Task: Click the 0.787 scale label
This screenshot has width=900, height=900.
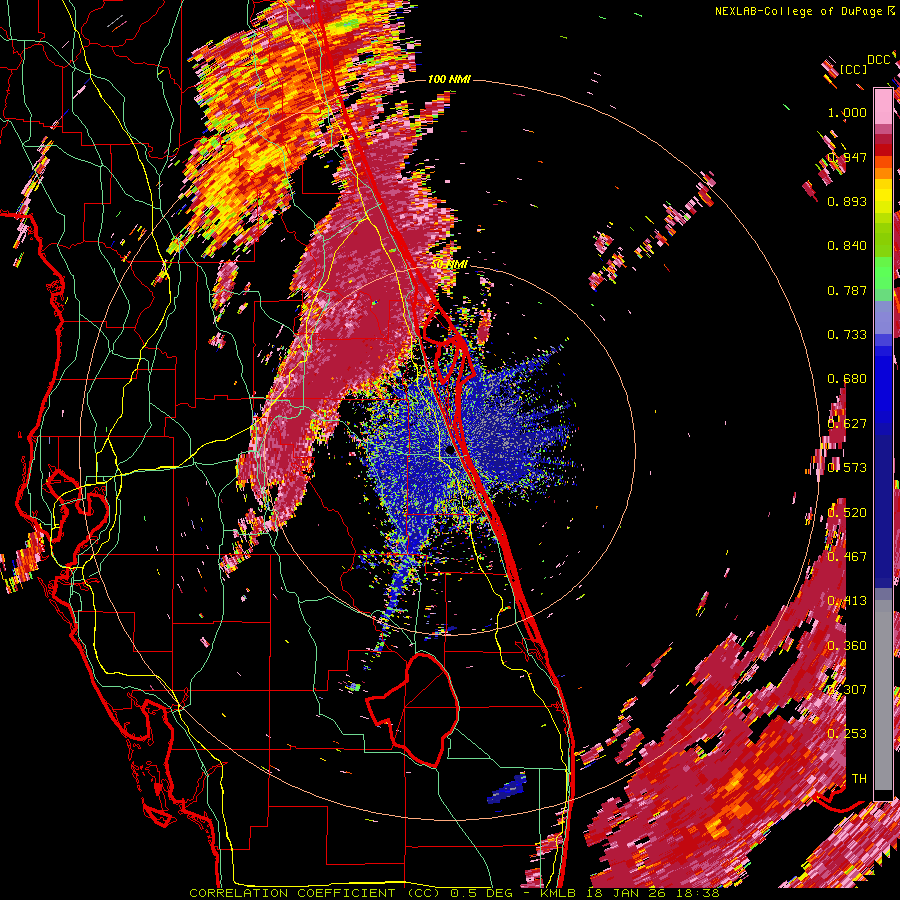Action: tap(847, 290)
